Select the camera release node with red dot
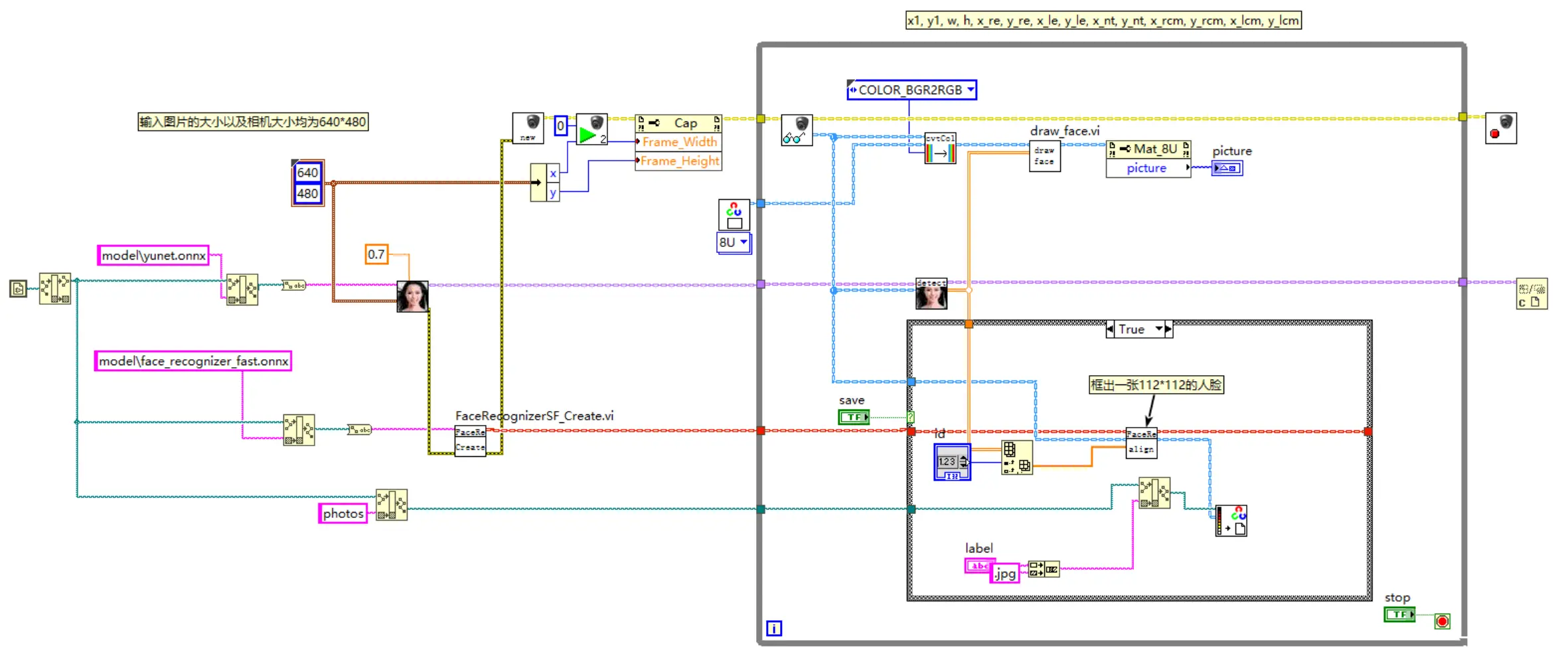This screenshot has width=1568, height=654. coord(1501,127)
